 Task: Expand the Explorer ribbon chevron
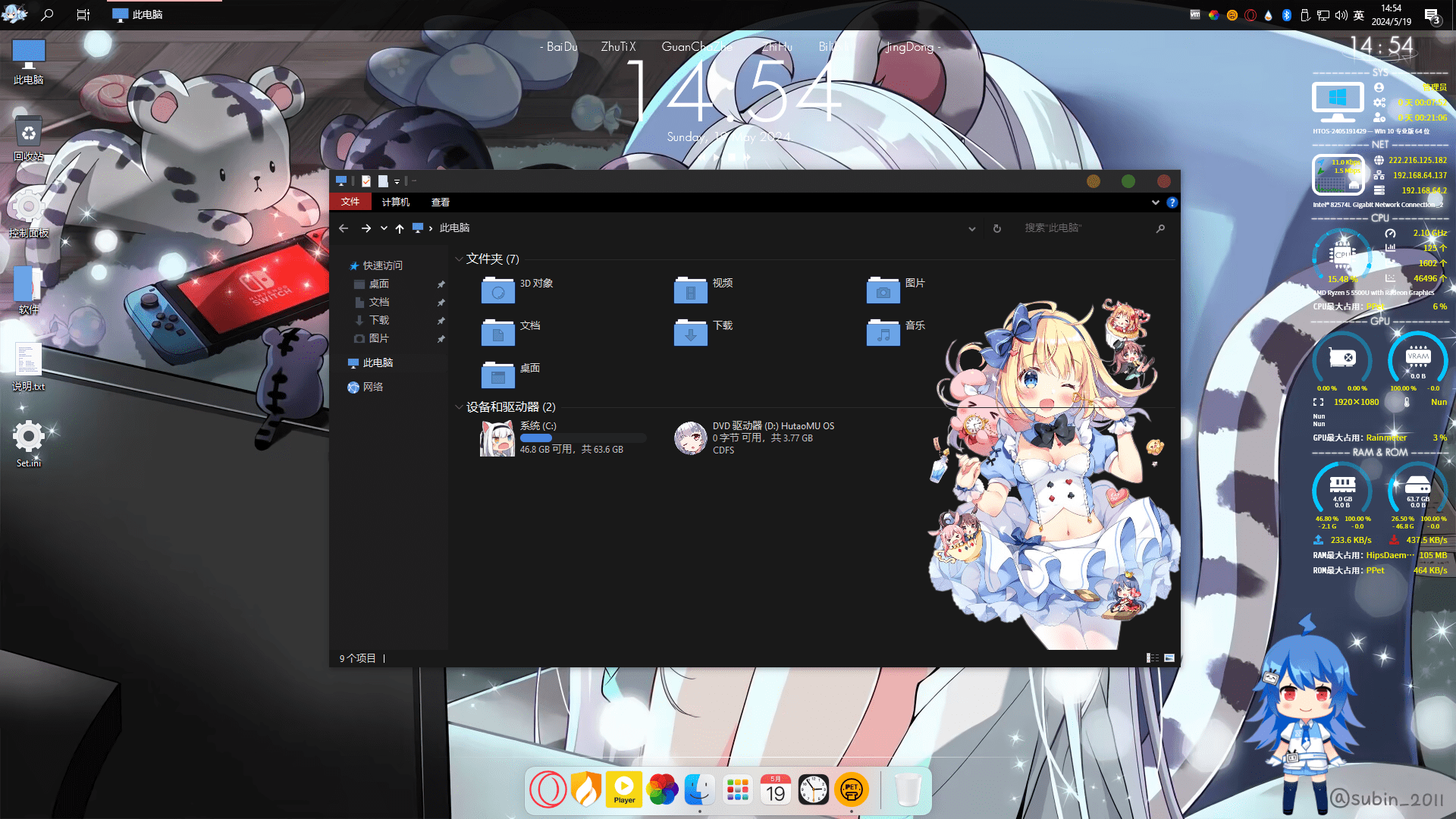[1155, 202]
